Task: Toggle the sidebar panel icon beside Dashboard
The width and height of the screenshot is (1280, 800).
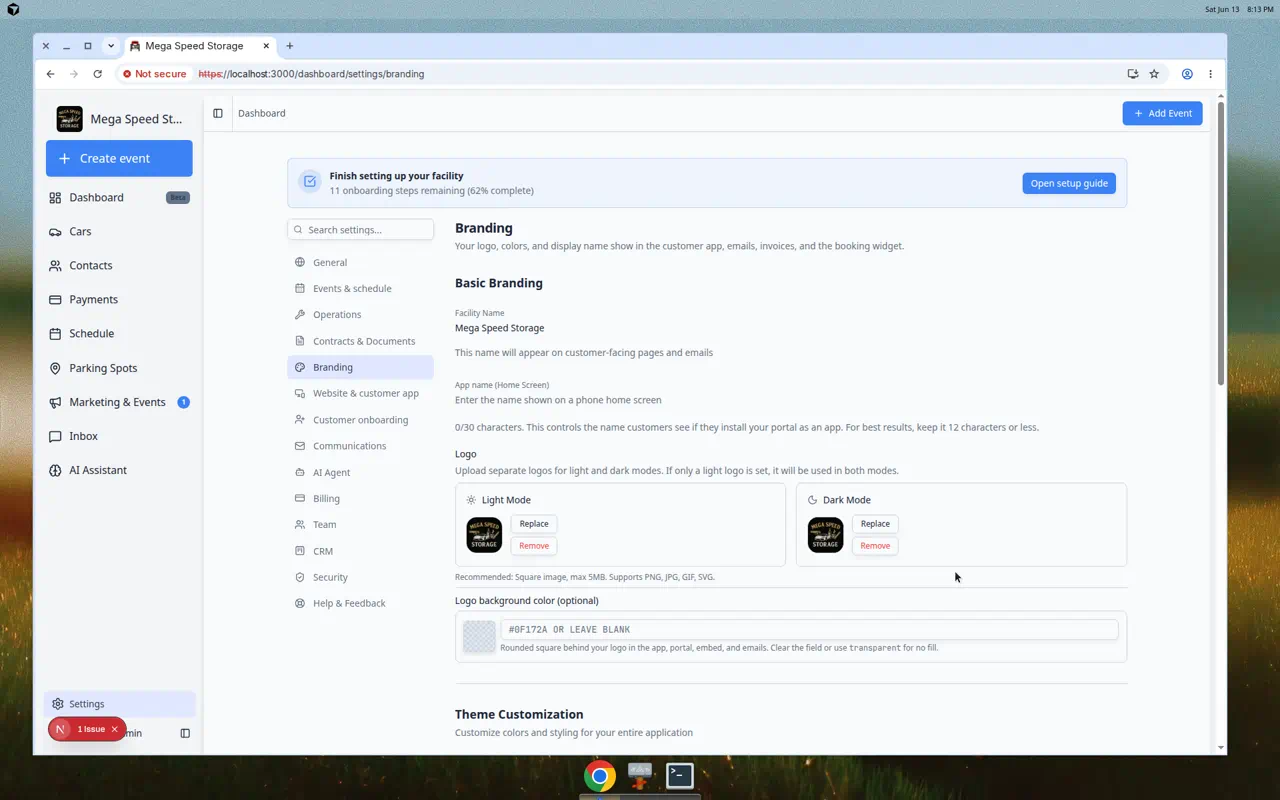Action: 218,113
